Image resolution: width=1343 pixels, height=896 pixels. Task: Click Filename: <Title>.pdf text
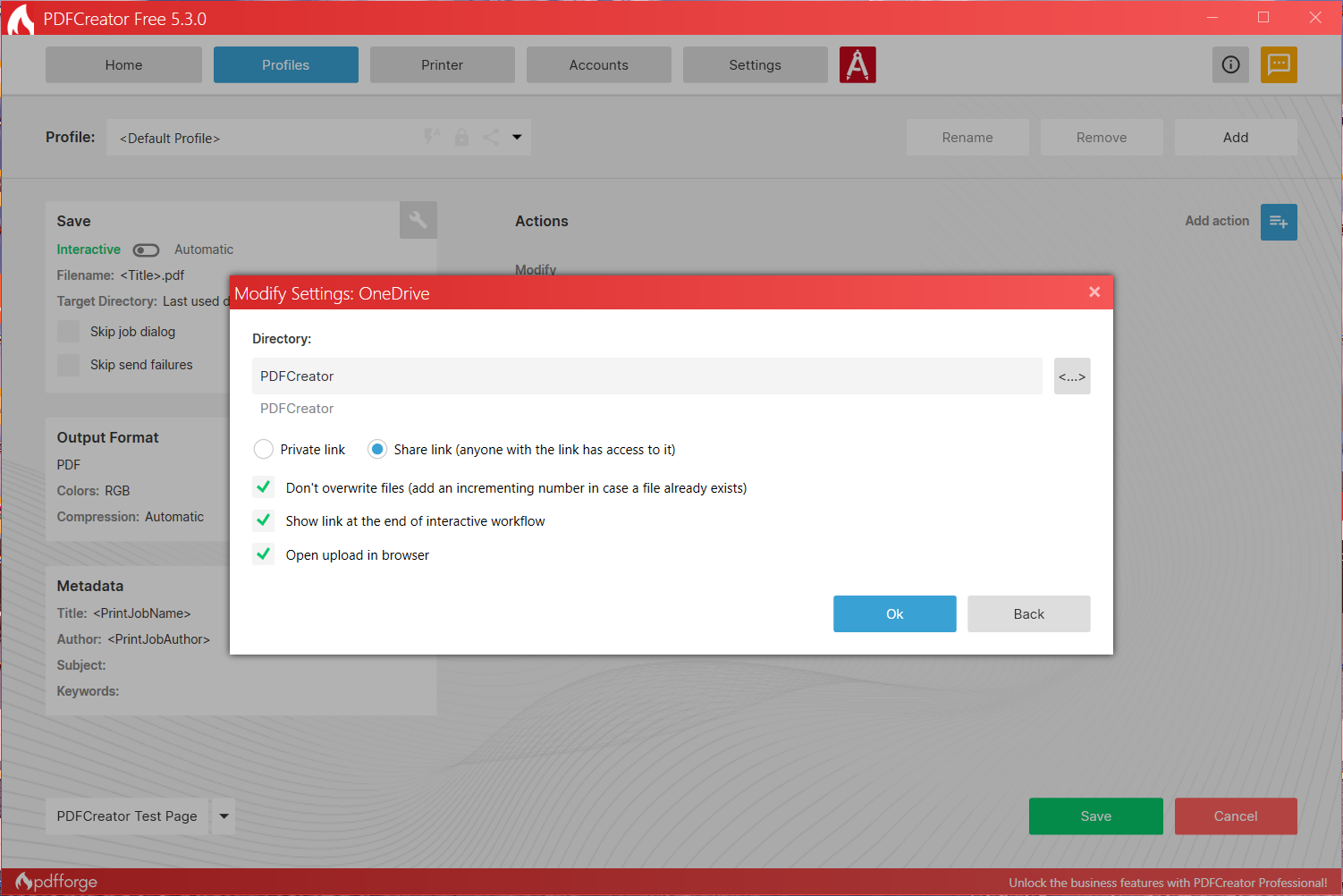coord(121,275)
